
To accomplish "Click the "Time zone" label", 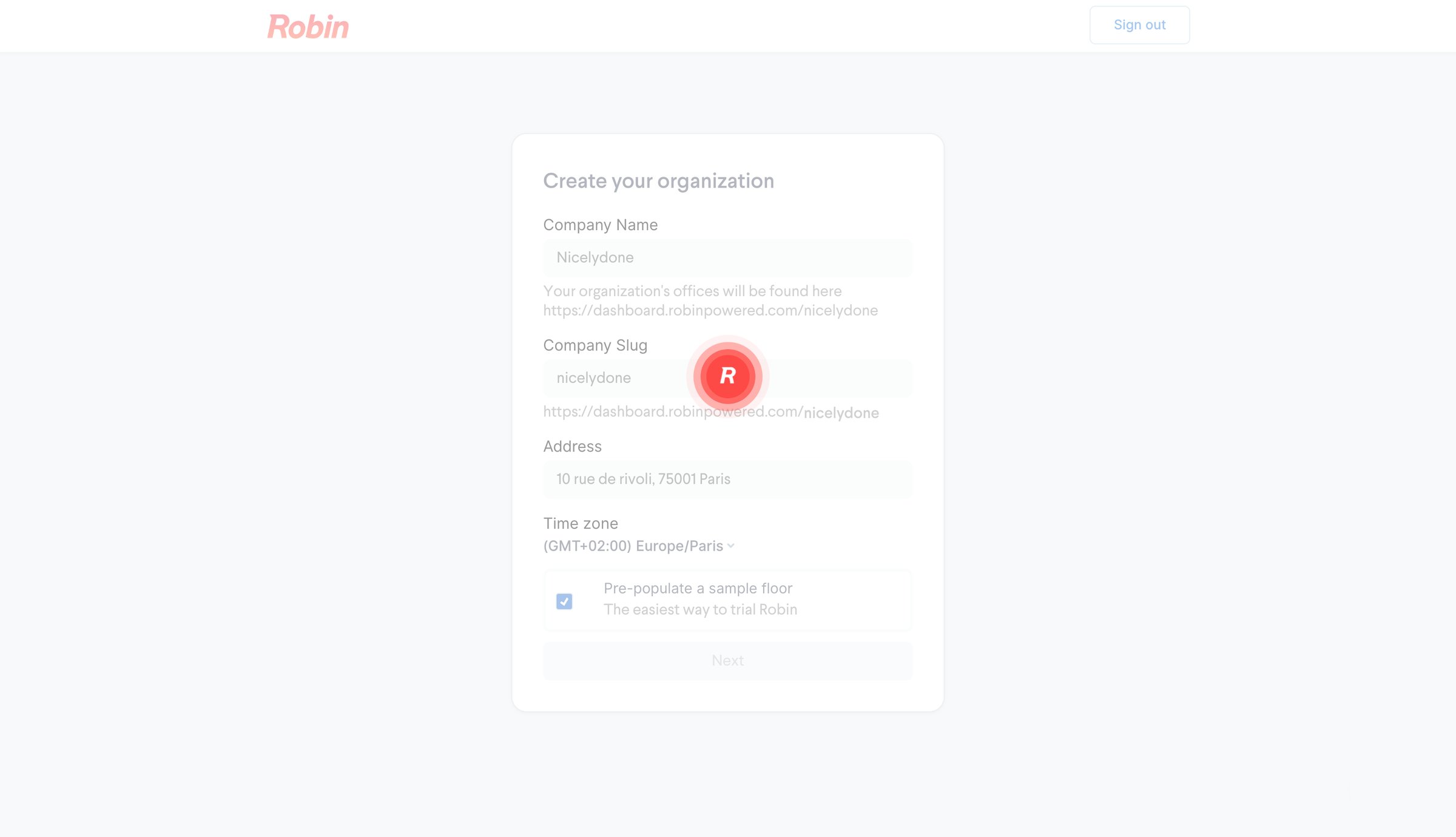I will (581, 523).
